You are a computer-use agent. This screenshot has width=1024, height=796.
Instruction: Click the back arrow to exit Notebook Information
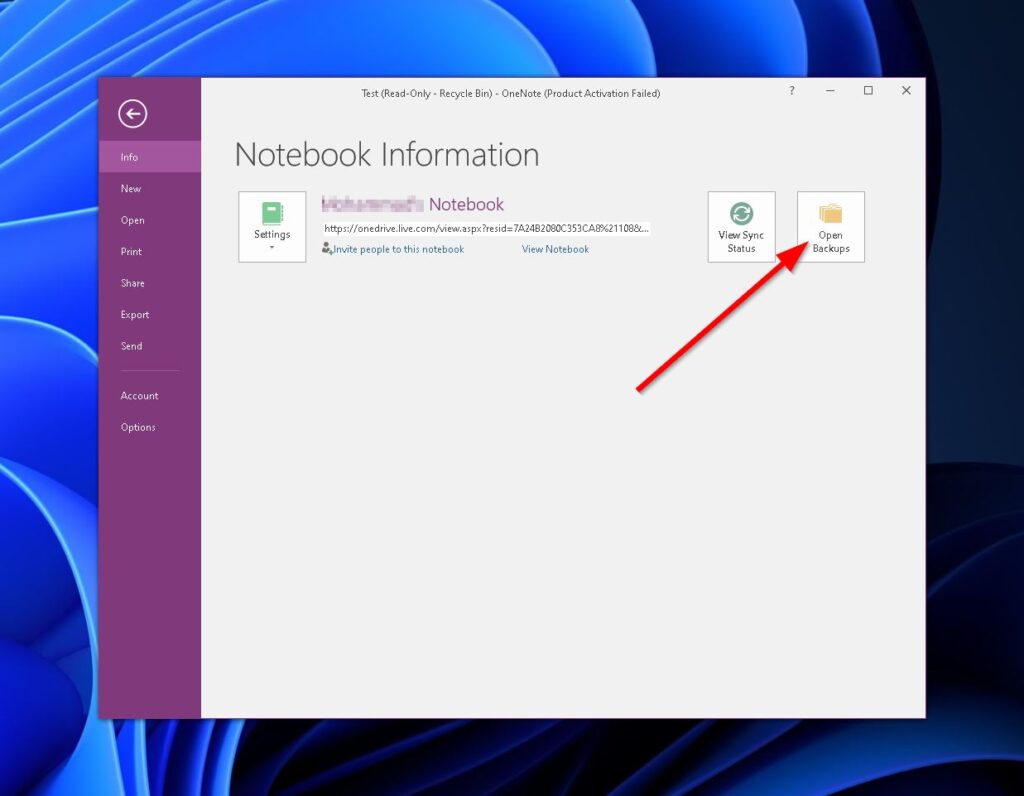tap(131, 114)
